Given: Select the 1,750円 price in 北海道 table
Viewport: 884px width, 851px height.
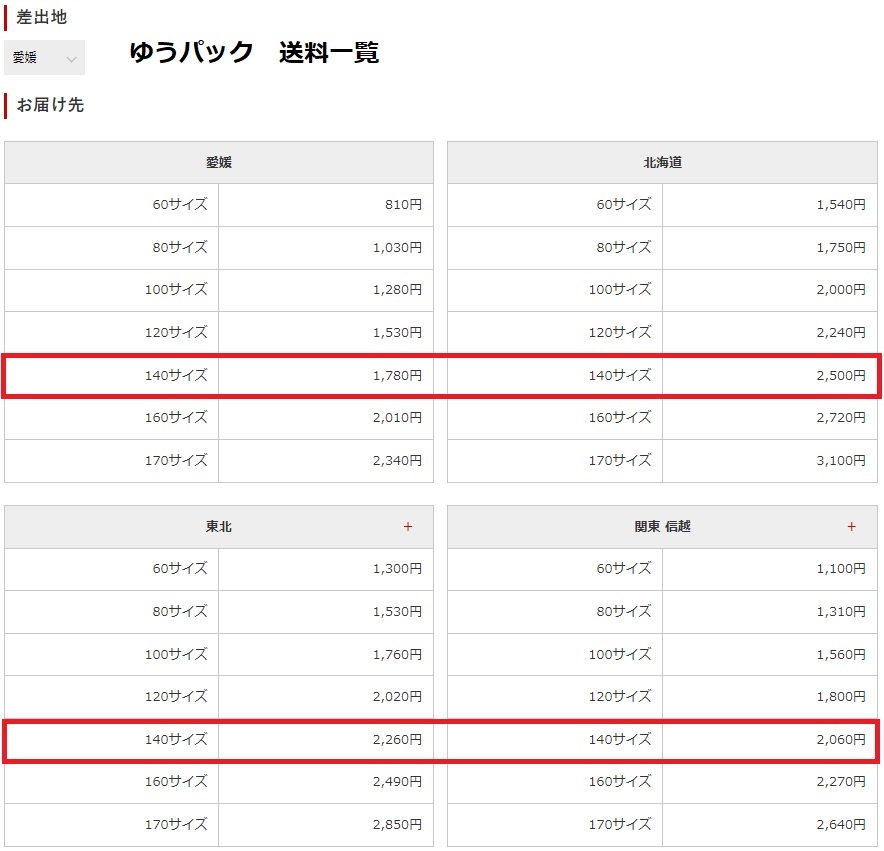Looking at the screenshot, I should [841, 248].
